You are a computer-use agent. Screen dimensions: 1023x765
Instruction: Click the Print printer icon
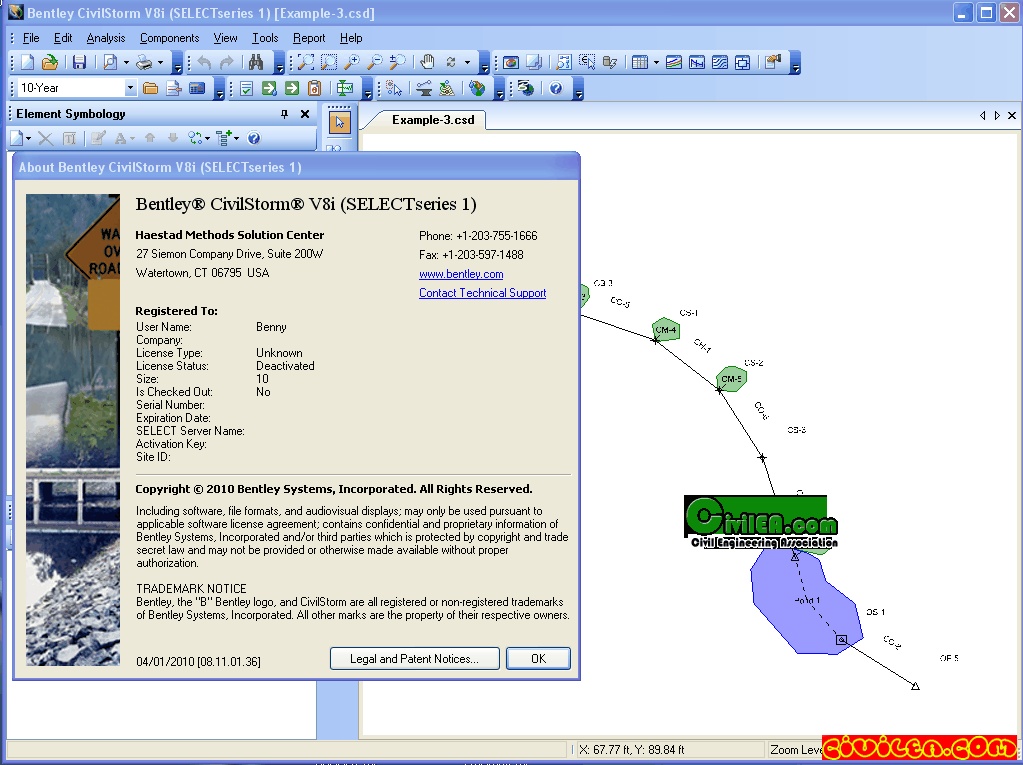tap(144, 63)
